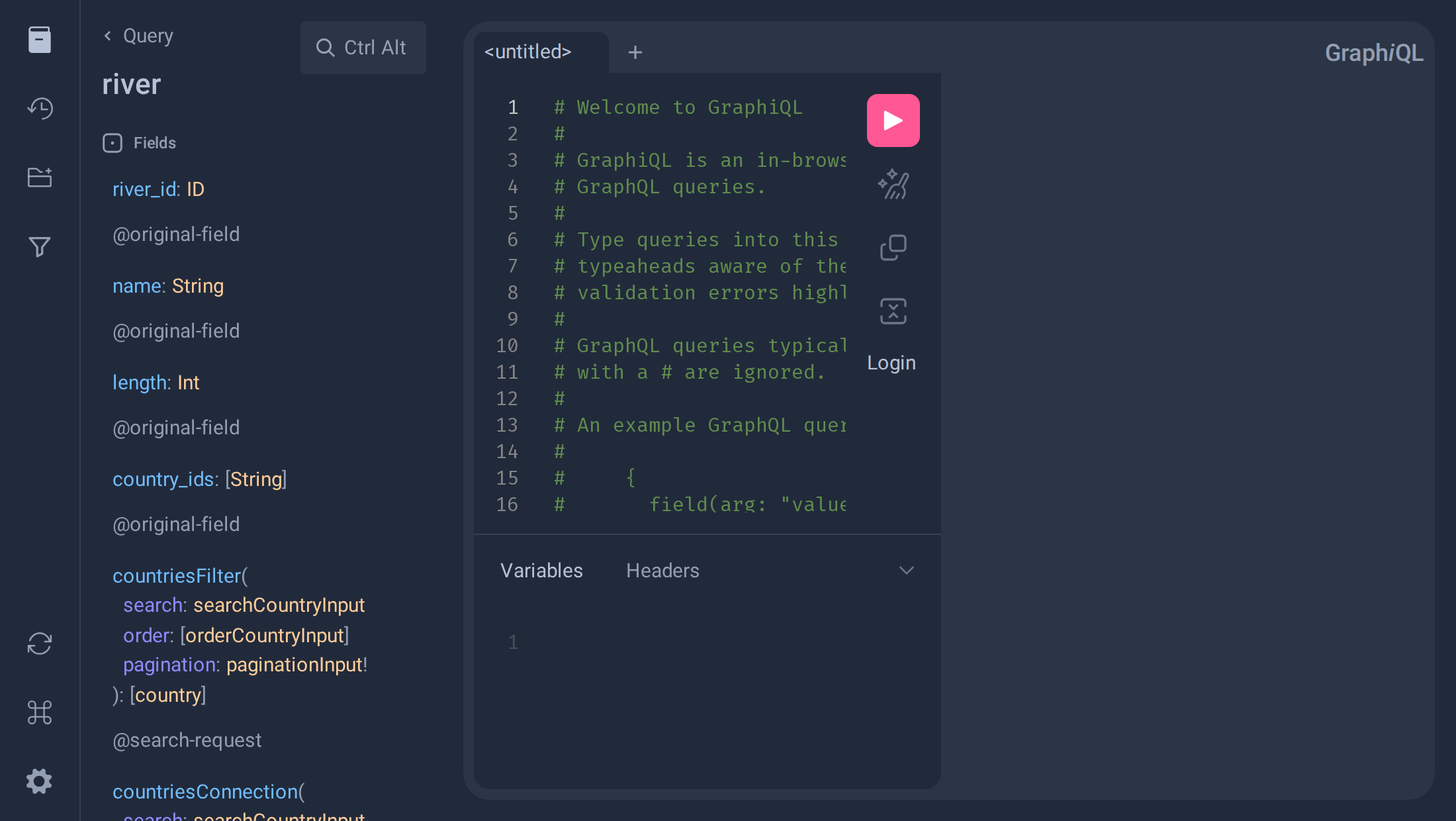Open the orderCountryInput type link
1456x821 pixels.
point(264,636)
